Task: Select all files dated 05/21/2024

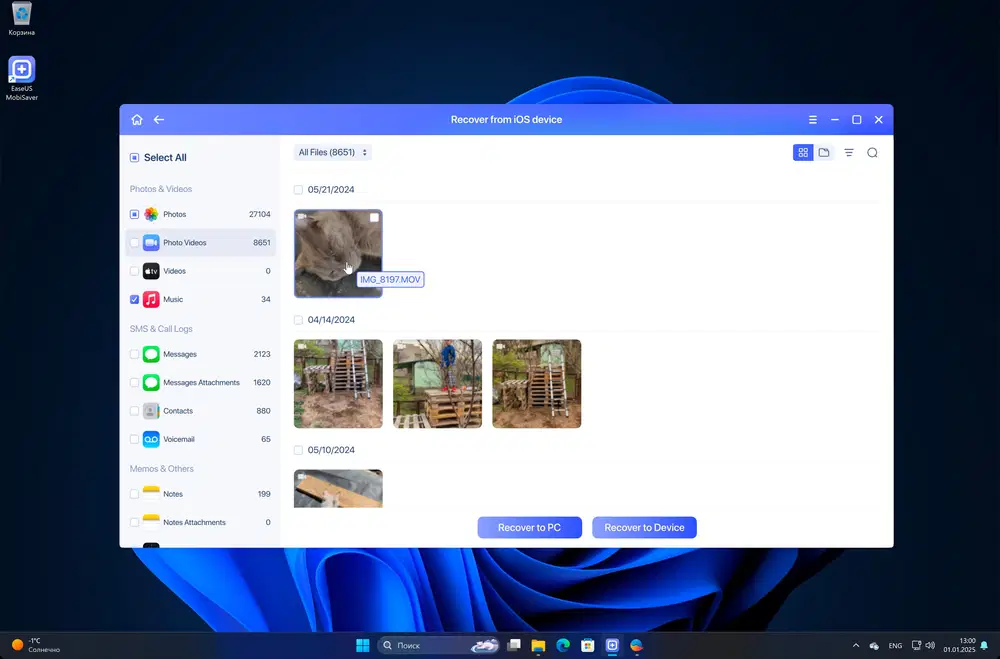Action: [298, 189]
